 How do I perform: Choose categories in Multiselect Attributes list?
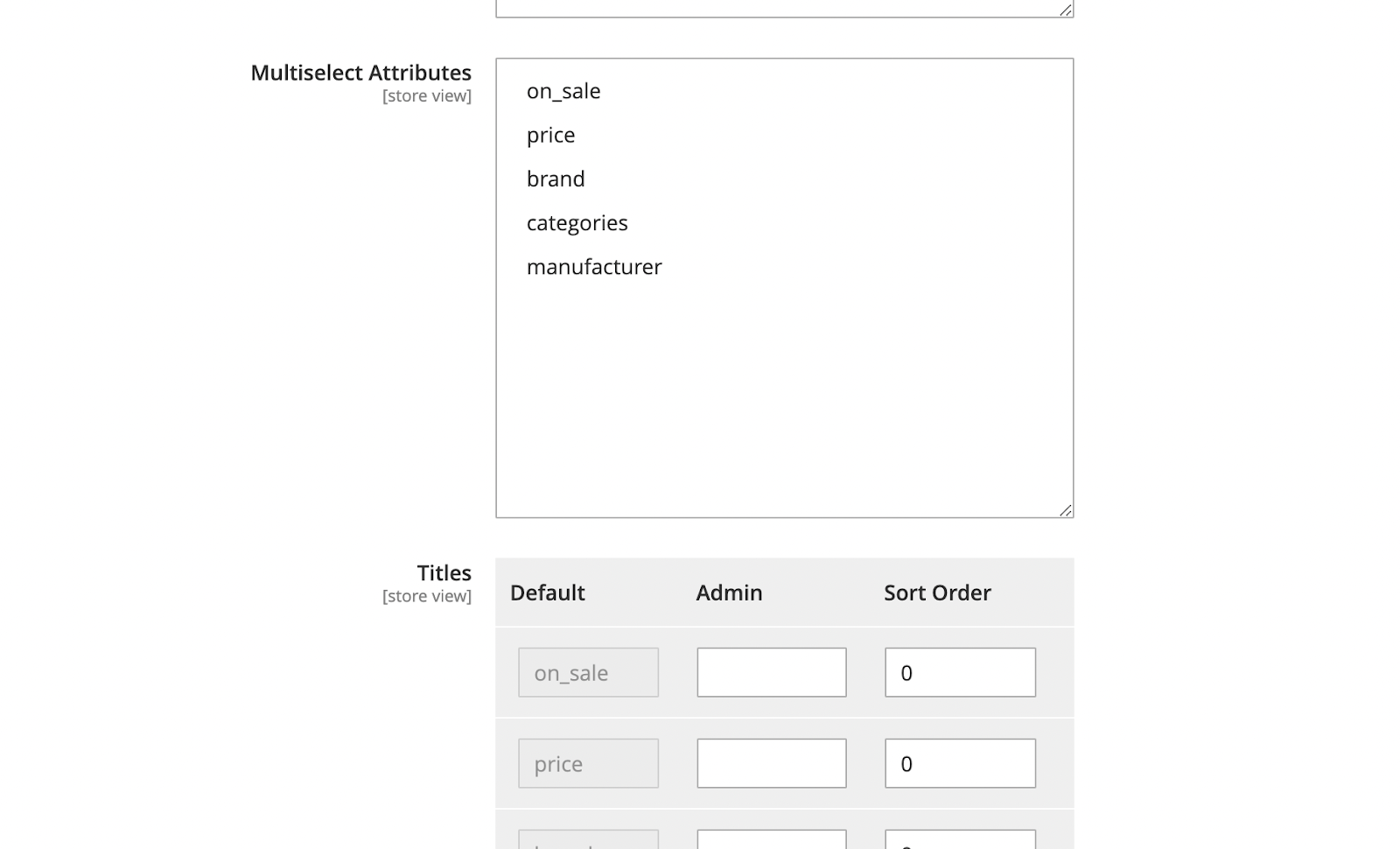click(x=577, y=222)
